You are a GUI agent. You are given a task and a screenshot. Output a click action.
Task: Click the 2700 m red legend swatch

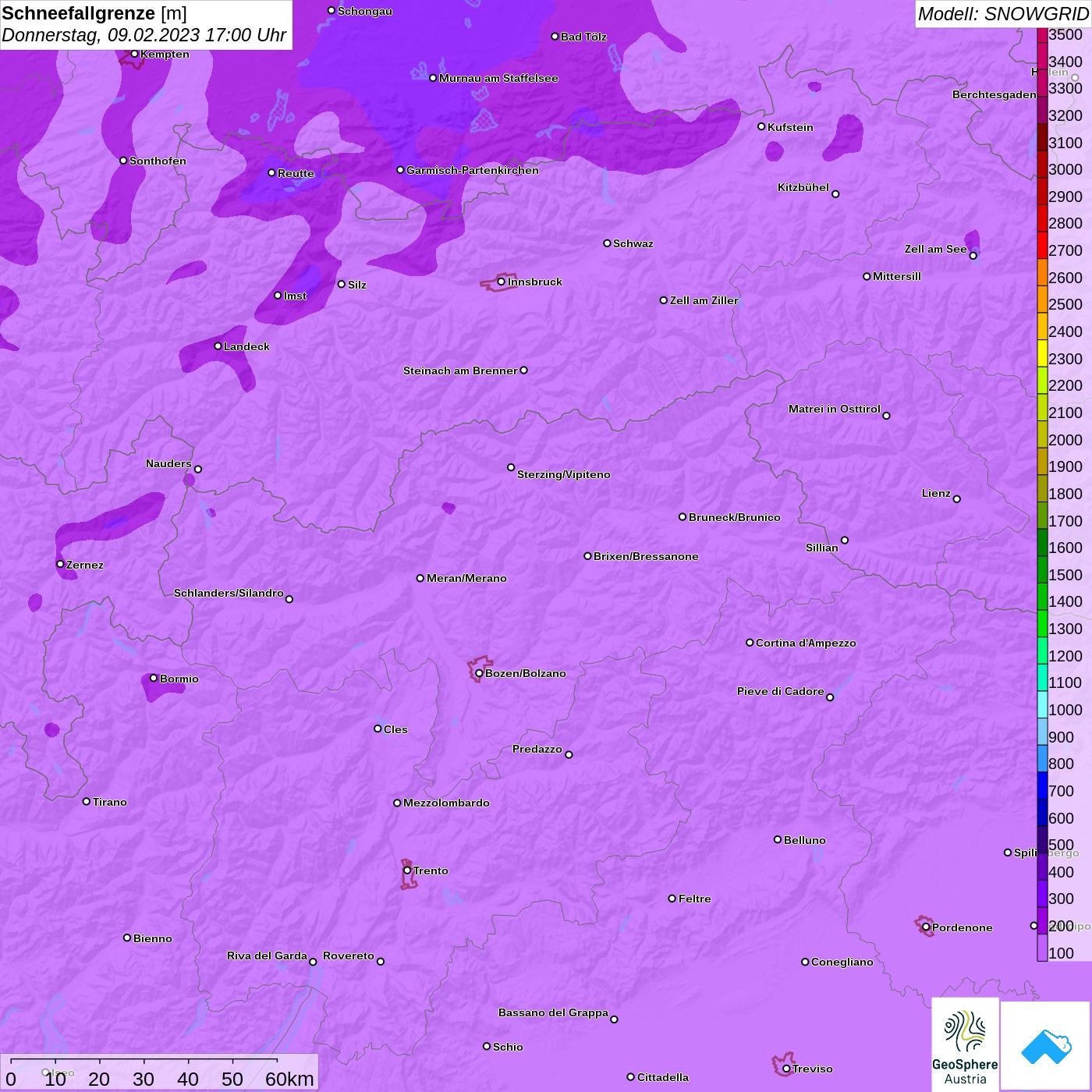coord(1042,245)
